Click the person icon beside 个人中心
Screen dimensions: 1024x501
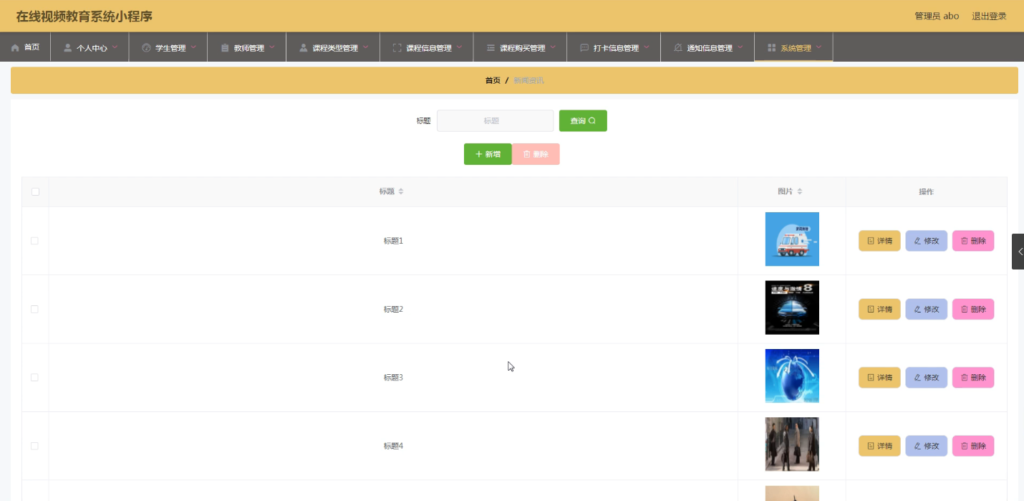67,48
